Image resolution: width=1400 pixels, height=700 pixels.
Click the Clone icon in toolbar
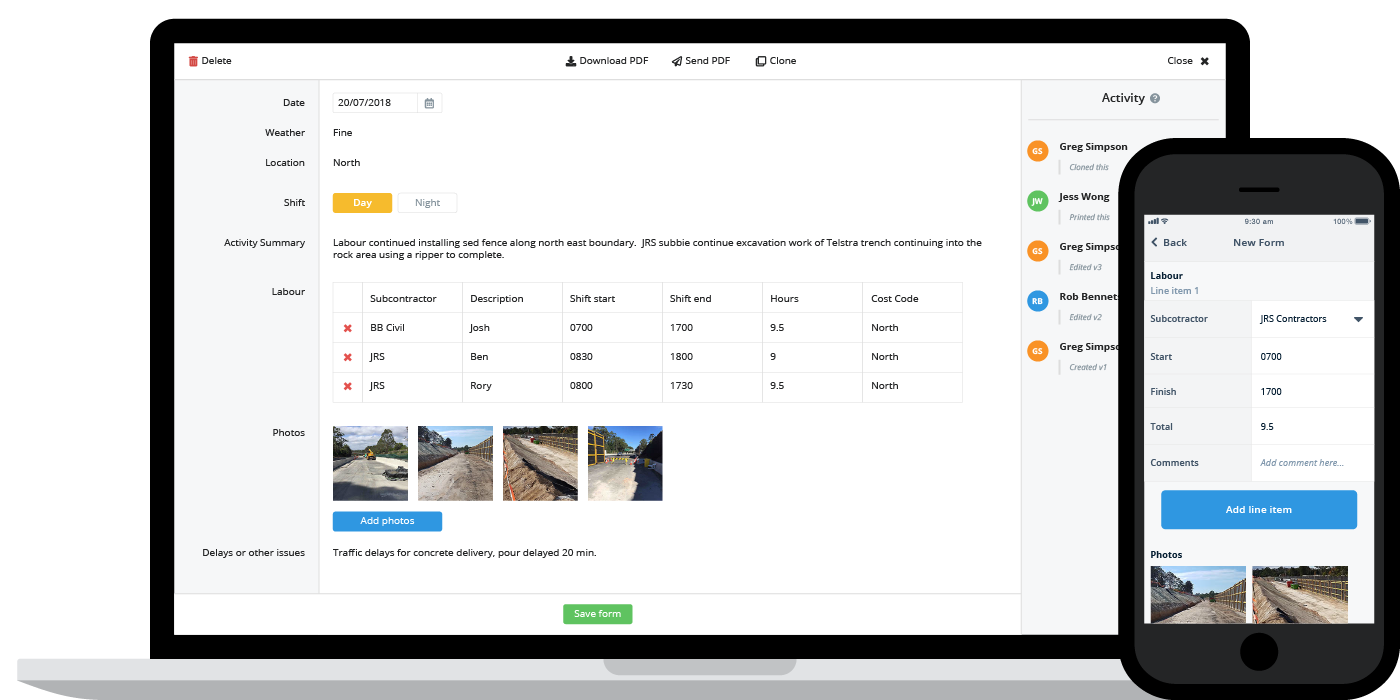point(760,61)
